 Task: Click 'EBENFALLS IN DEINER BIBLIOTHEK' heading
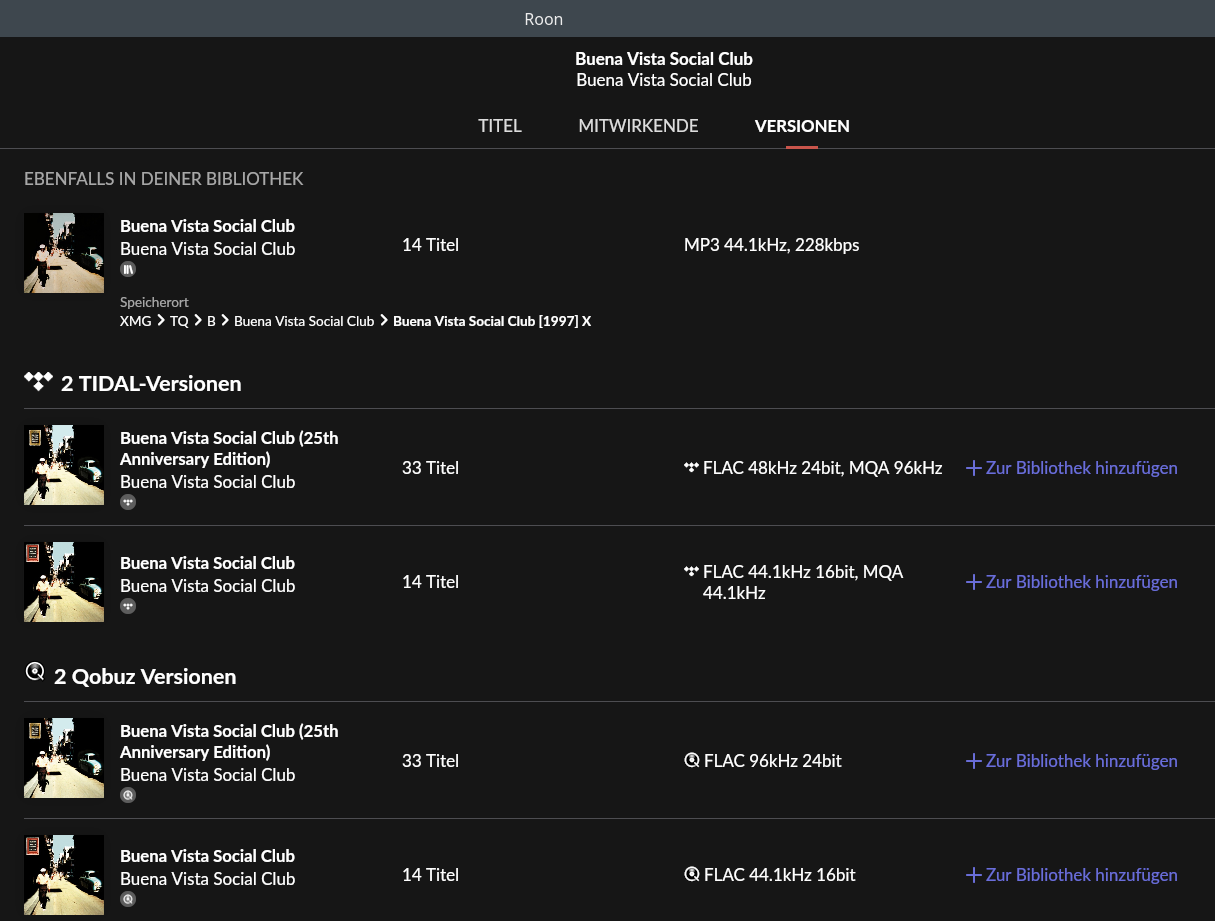pyautogui.click(x=164, y=179)
